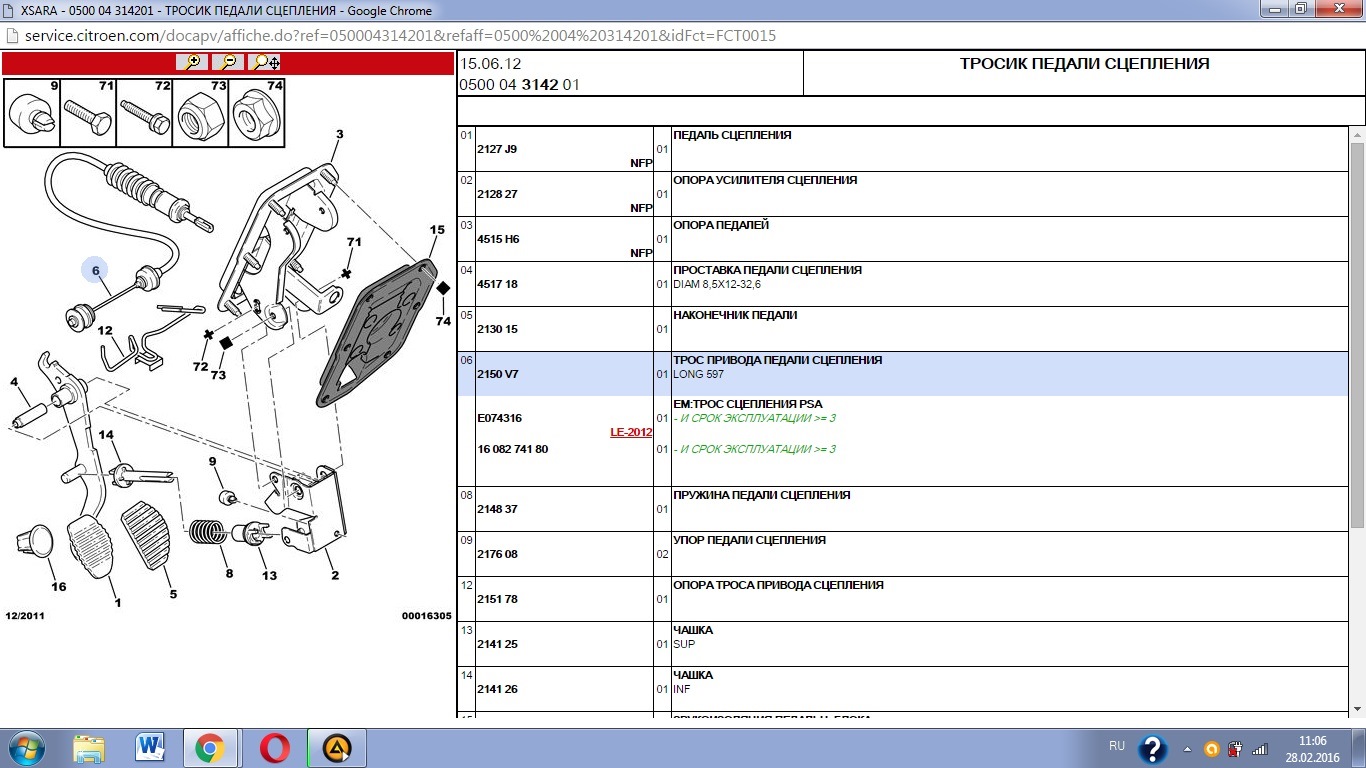The image size is (1366, 768).
Task: Open the network signal tray icon
Action: click(1260, 749)
